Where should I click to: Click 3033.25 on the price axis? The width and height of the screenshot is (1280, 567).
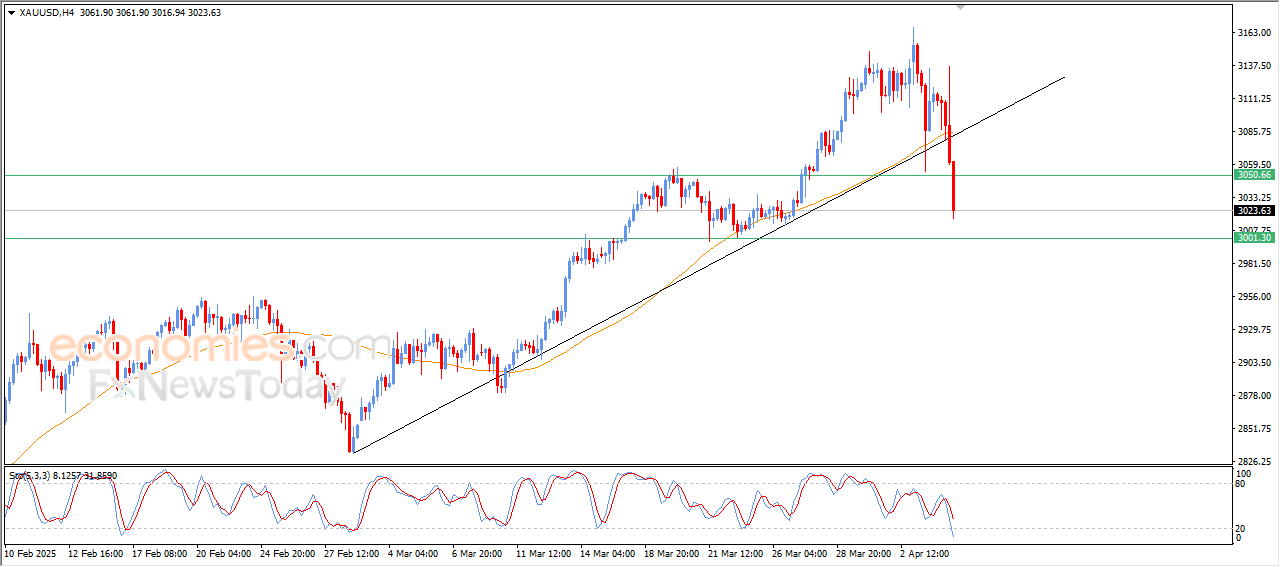point(1253,198)
